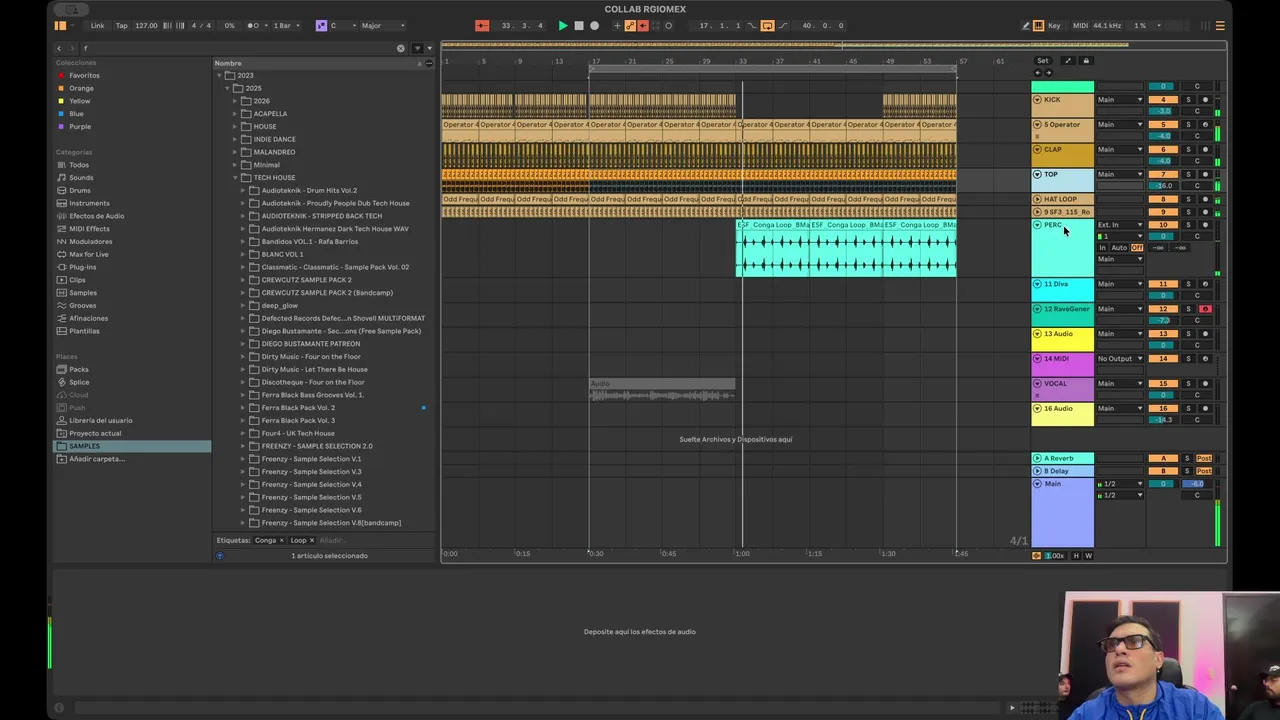1280x720 pixels.
Task: Open the Instruments category
Action: [89, 203]
